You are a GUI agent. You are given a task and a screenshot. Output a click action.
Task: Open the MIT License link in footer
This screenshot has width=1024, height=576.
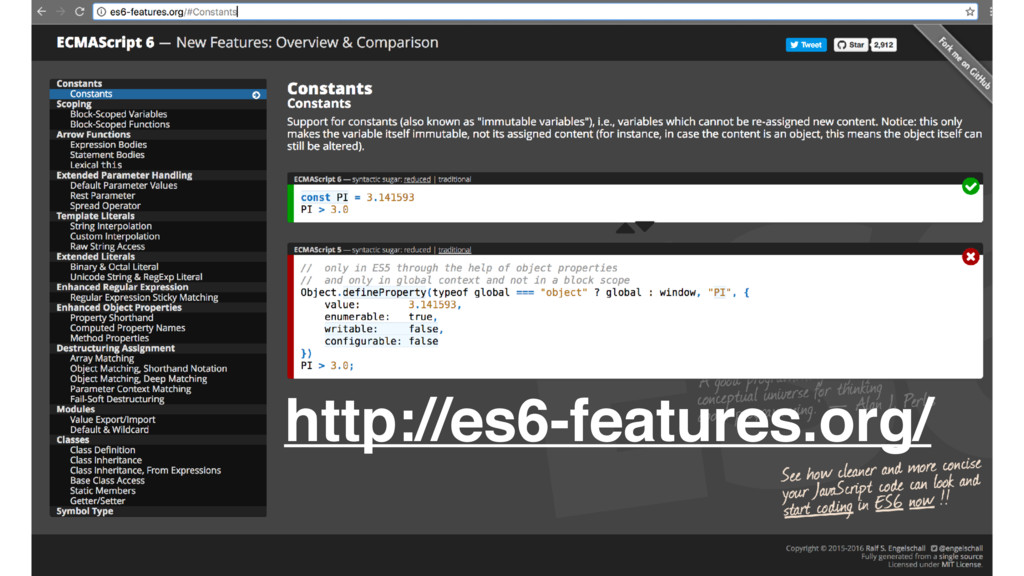click(x=961, y=564)
